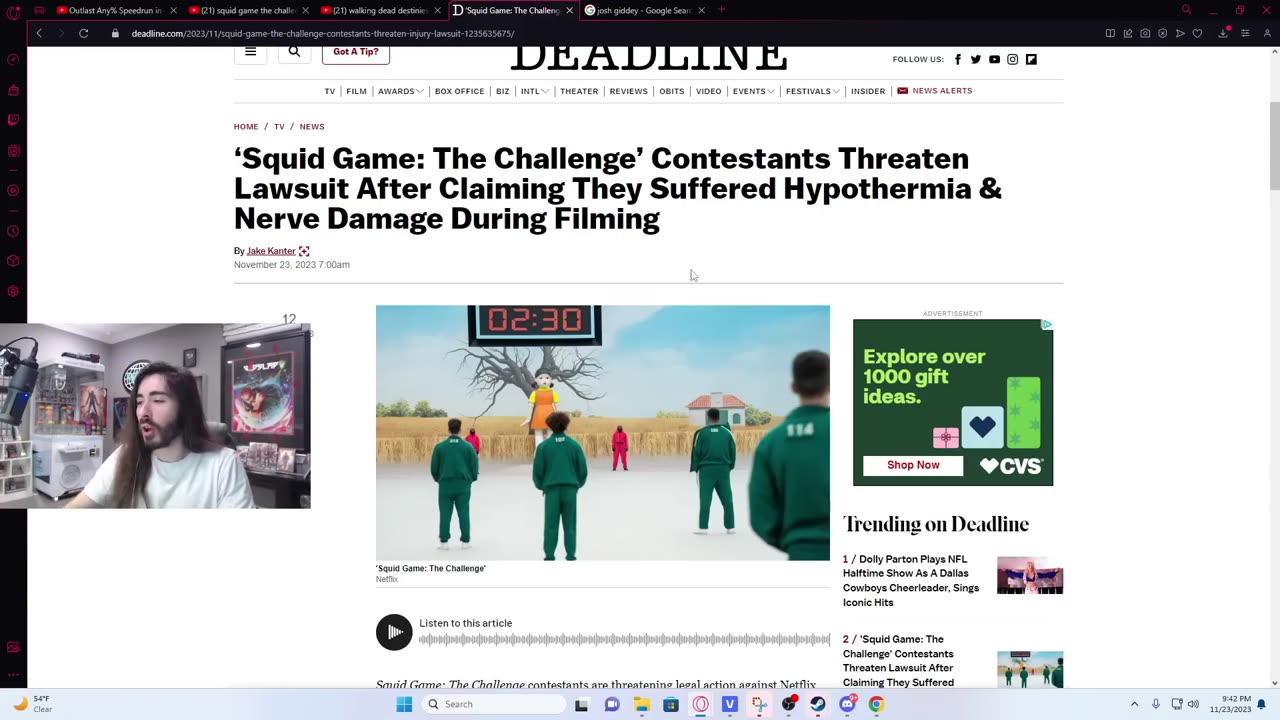The image size is (1280, 720).
Task: Click Shop Now in CVS ad
Action: click(x=913, y=465)
